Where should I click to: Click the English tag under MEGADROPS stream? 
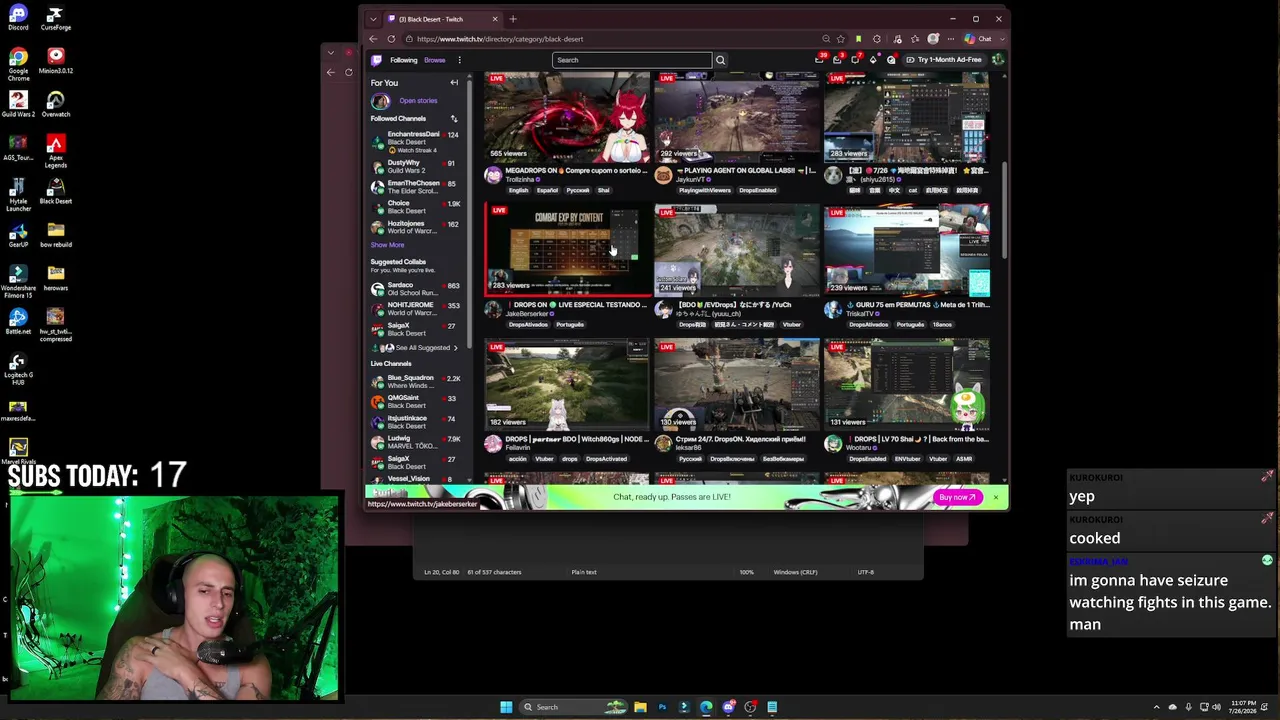point(518,190)
